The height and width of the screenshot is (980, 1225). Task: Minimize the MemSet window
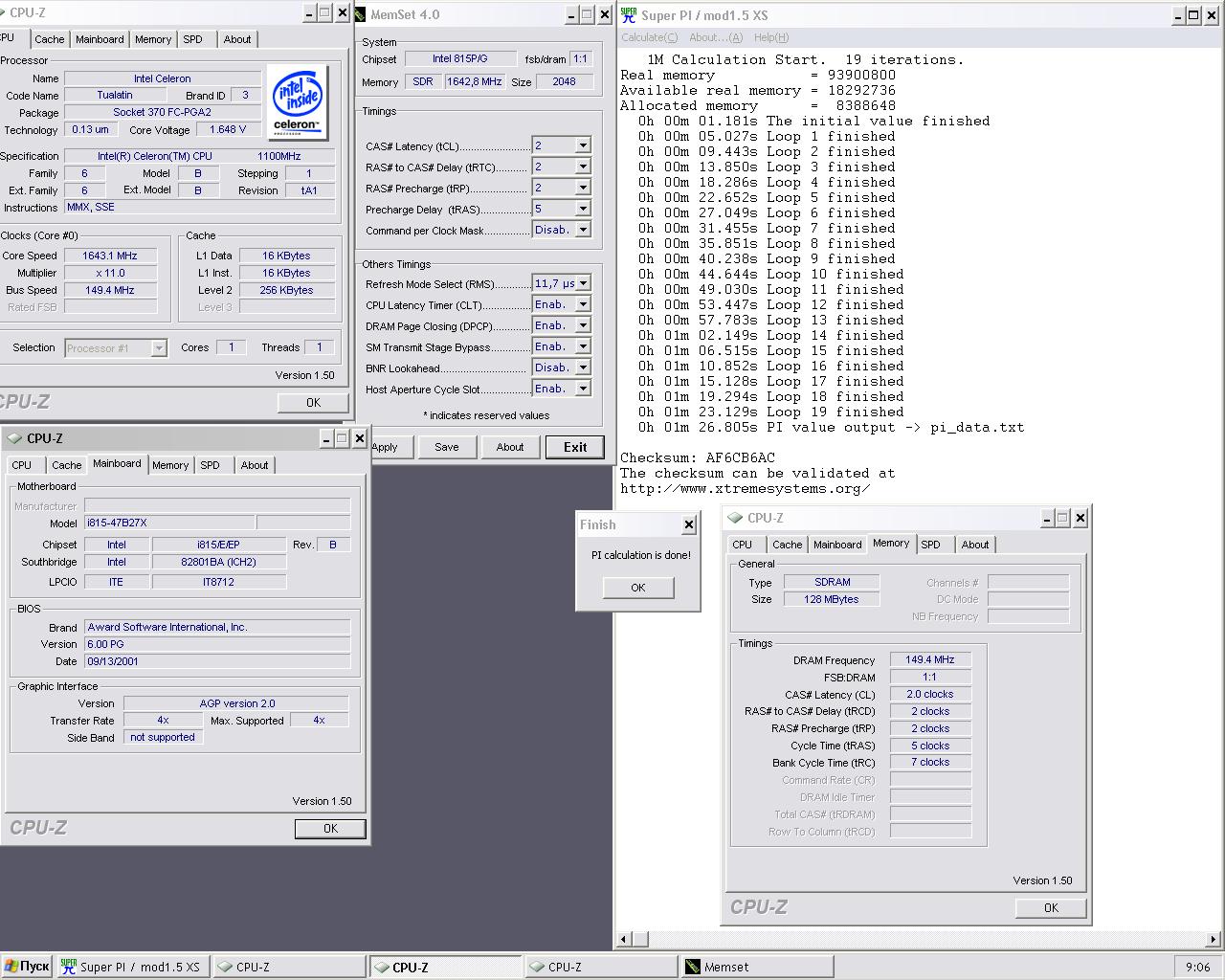coord(571,14)
